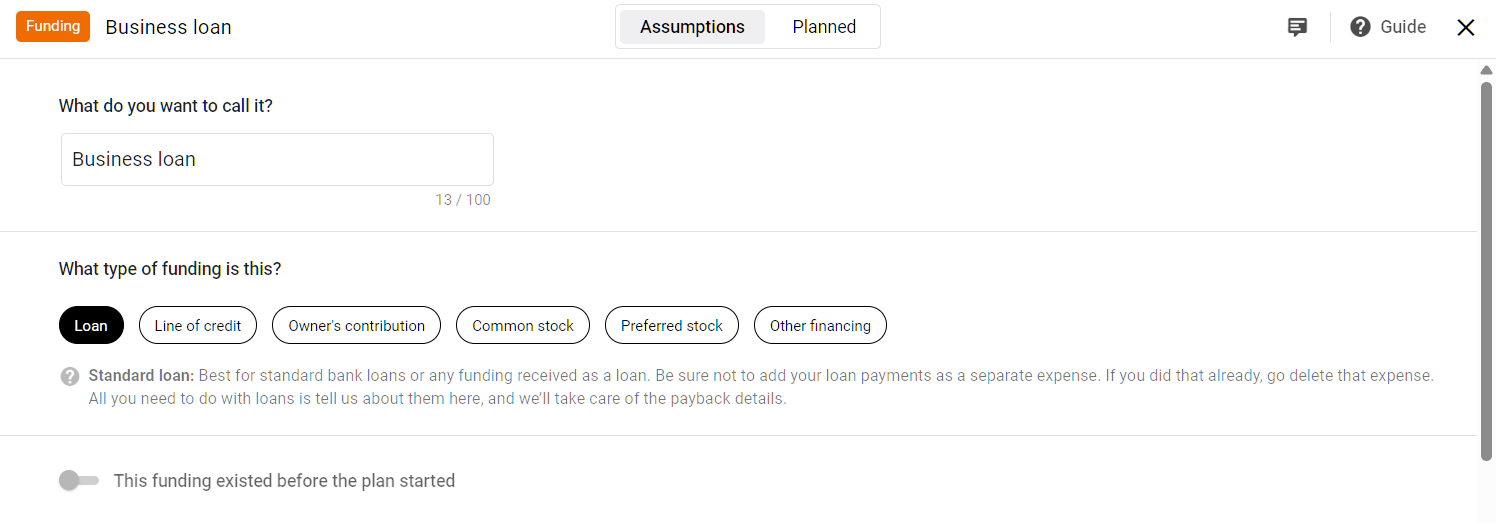Click the help icon beside Standard loan
1496x523 pixels.
point(70,376)
